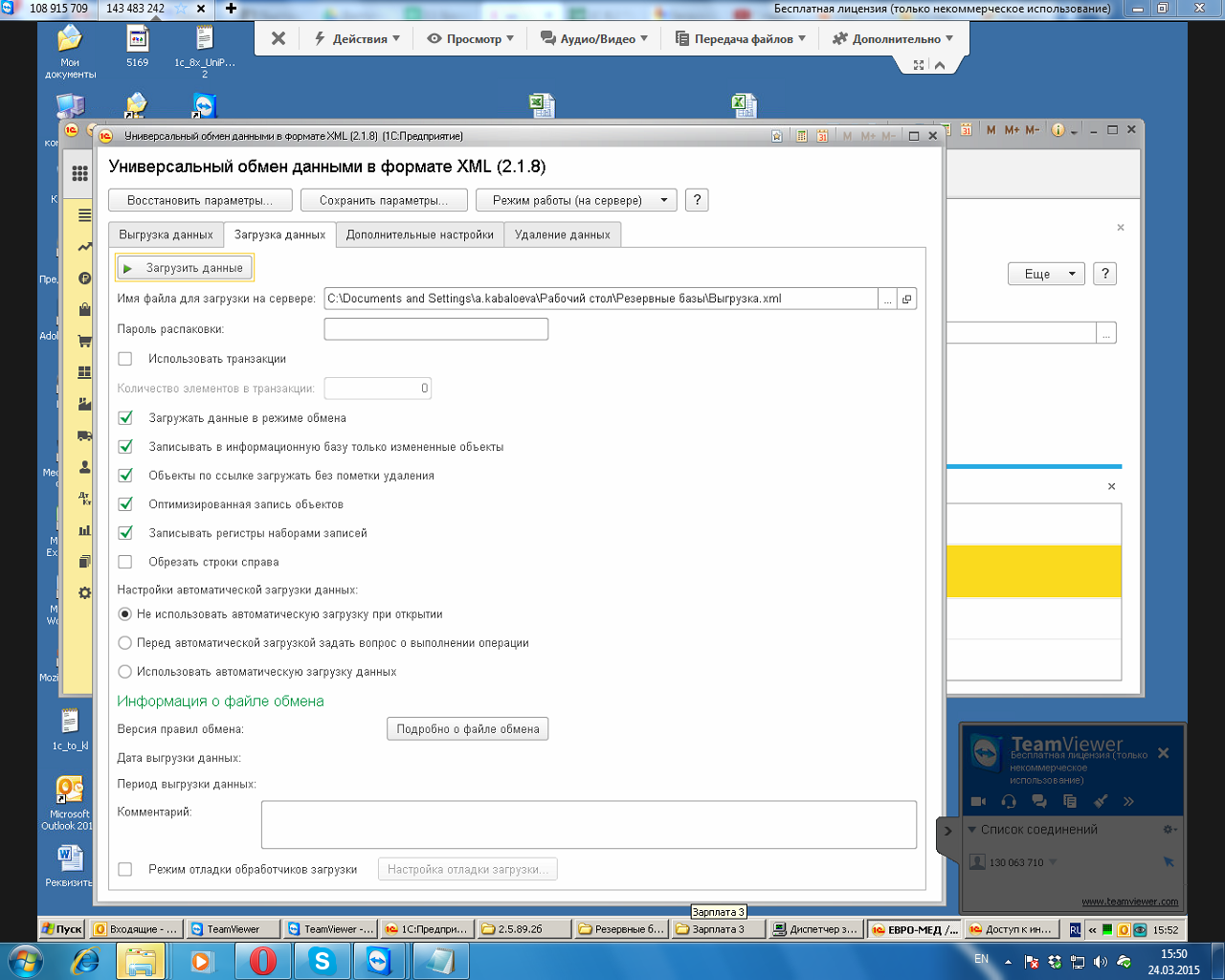The height and width of the screenshot is (980, 1225).
Task: Click open-file icon next to file path
Action: [x=906, y=300]
